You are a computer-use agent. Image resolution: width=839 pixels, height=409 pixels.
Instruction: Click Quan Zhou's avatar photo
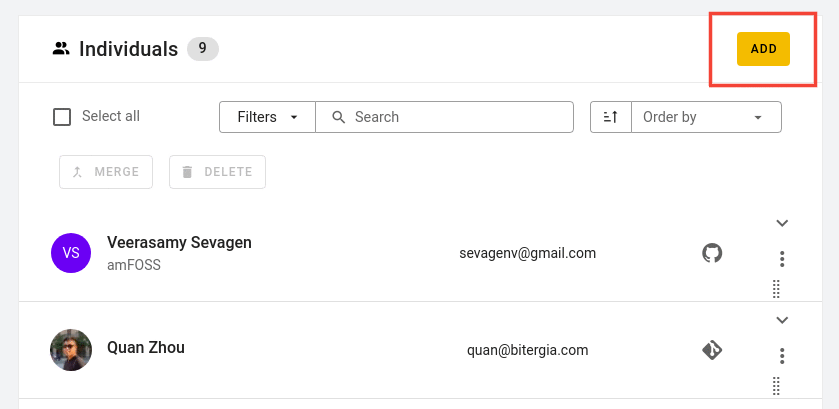pyautogui.click(x=71, y=350)
